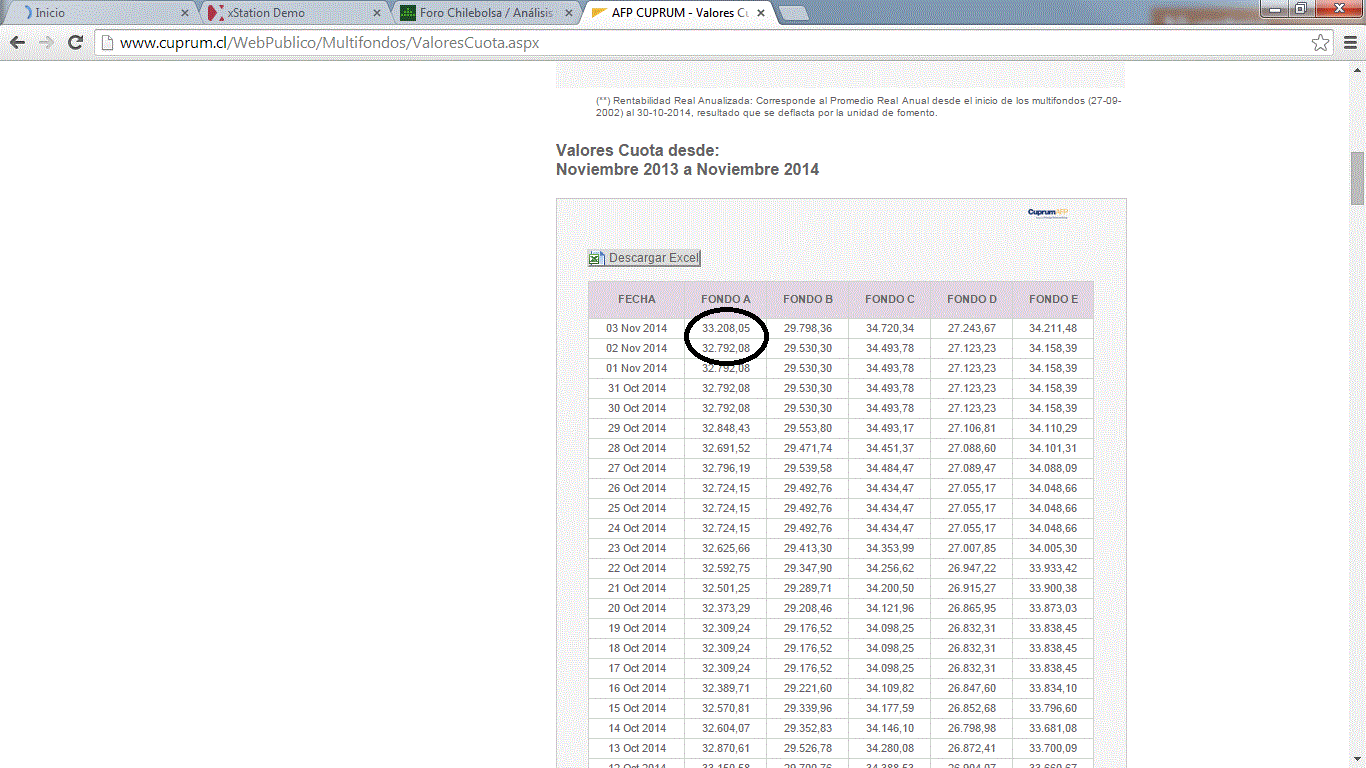Click the FONDO C column header

(x=890, y=299)
